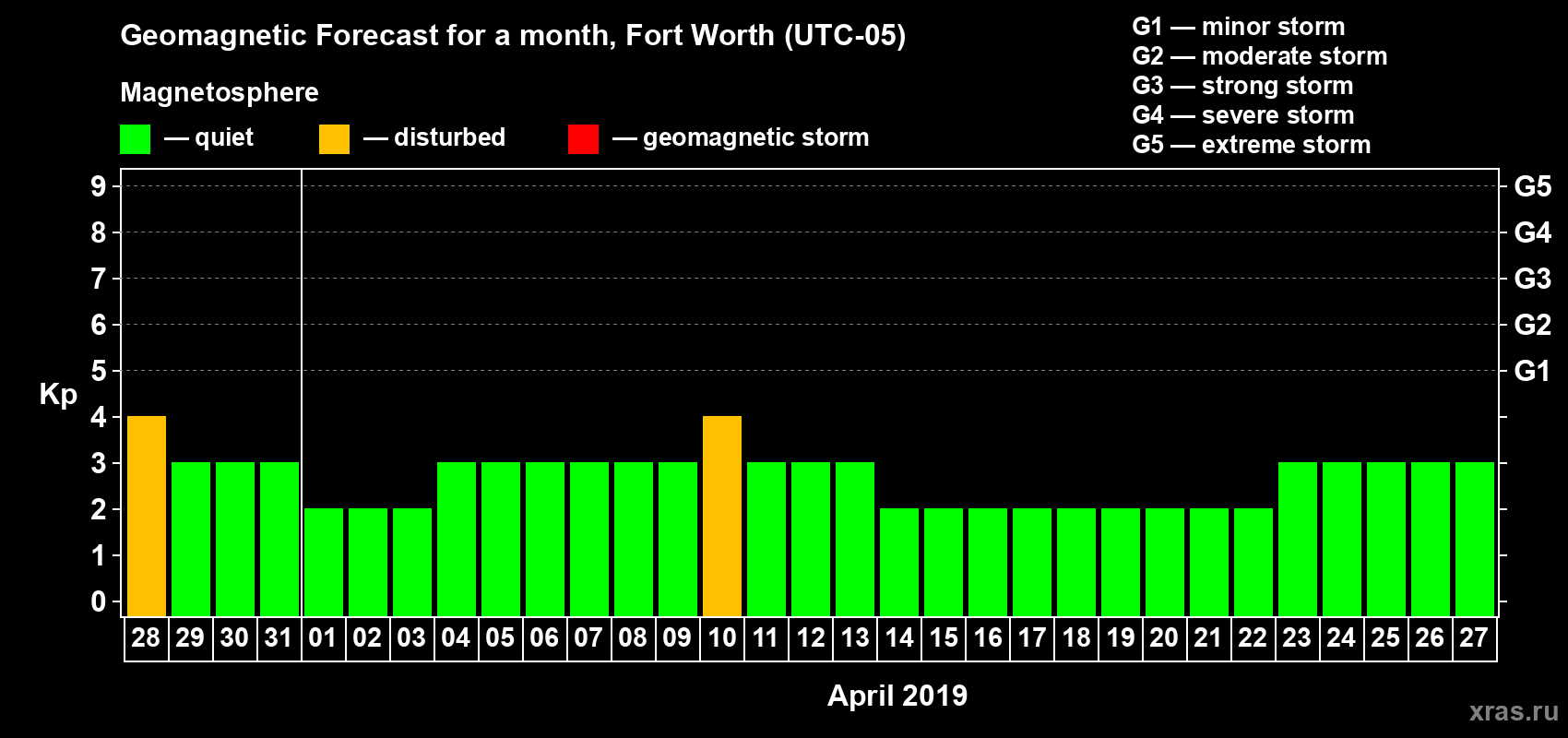Viewport: 1568px width, 738px height.
Task: Click the 'G5 — extreme storm' legend line
Action: [1252, 145]
